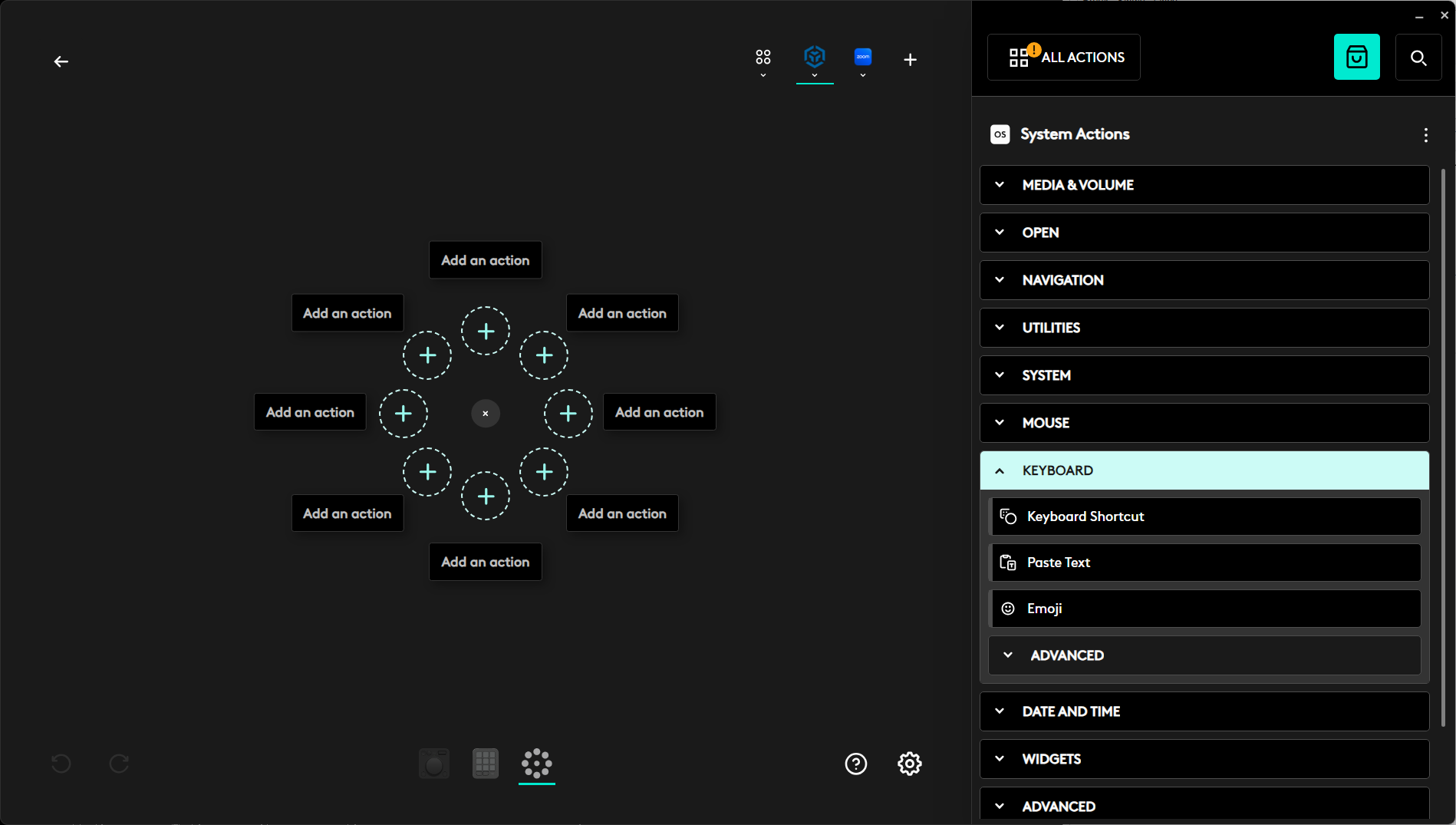Switch to the actions ring view tab
This screenshot has height=825, width=1456.
(536, 764)
